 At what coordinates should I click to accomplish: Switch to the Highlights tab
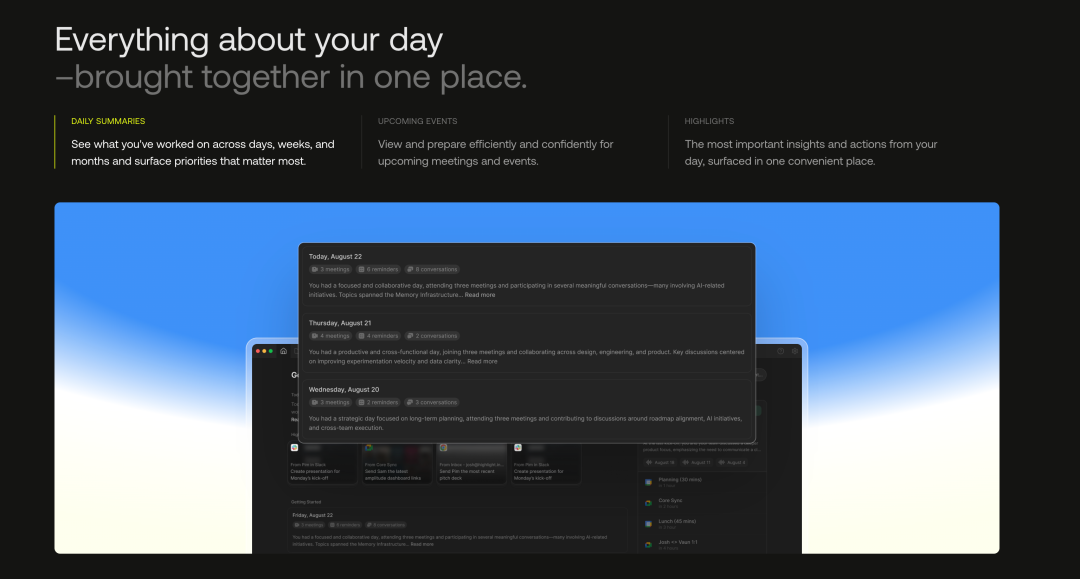tap(709, 121)
